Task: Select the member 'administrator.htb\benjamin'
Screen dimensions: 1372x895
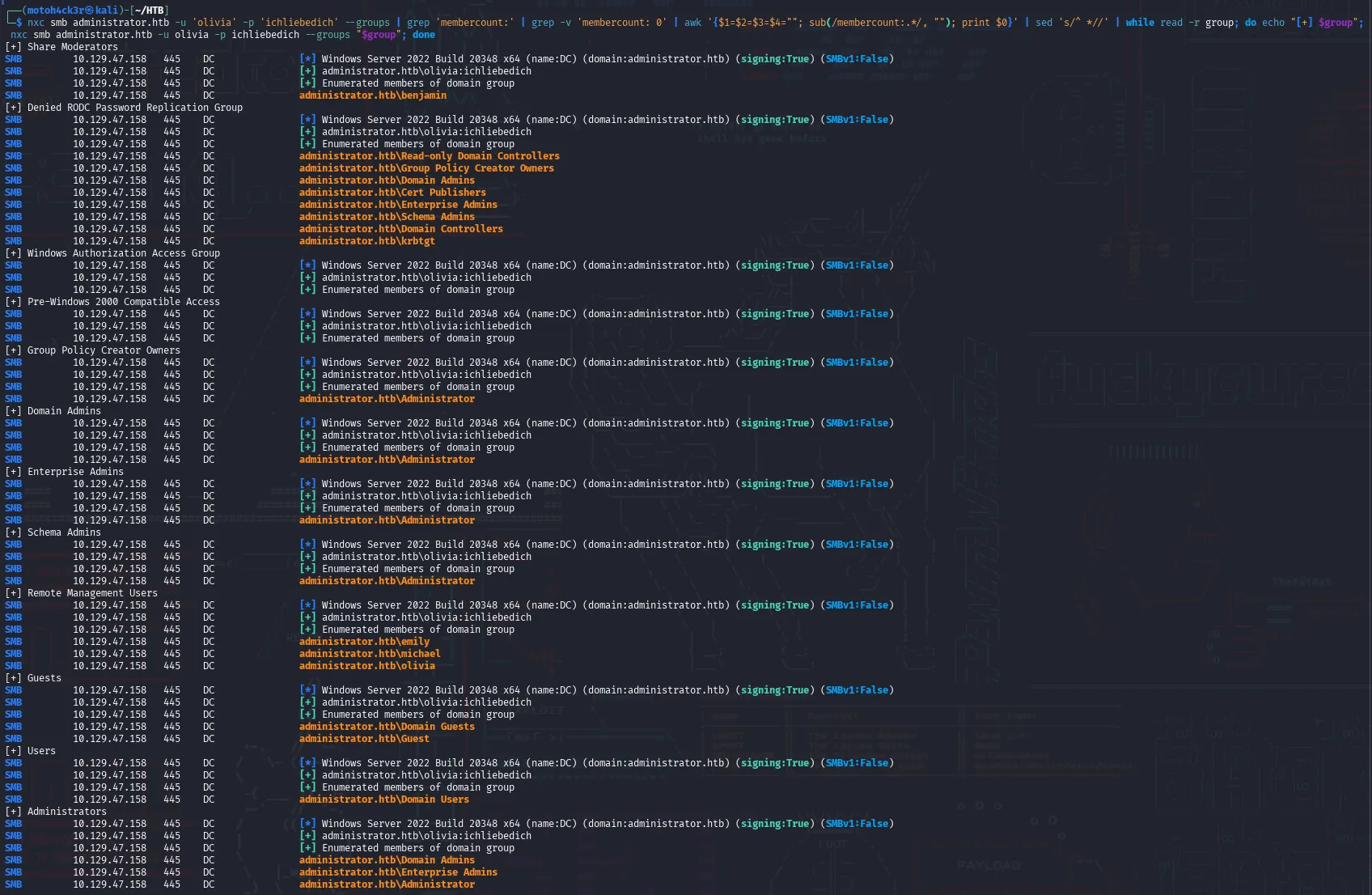Action: point(373,95)
